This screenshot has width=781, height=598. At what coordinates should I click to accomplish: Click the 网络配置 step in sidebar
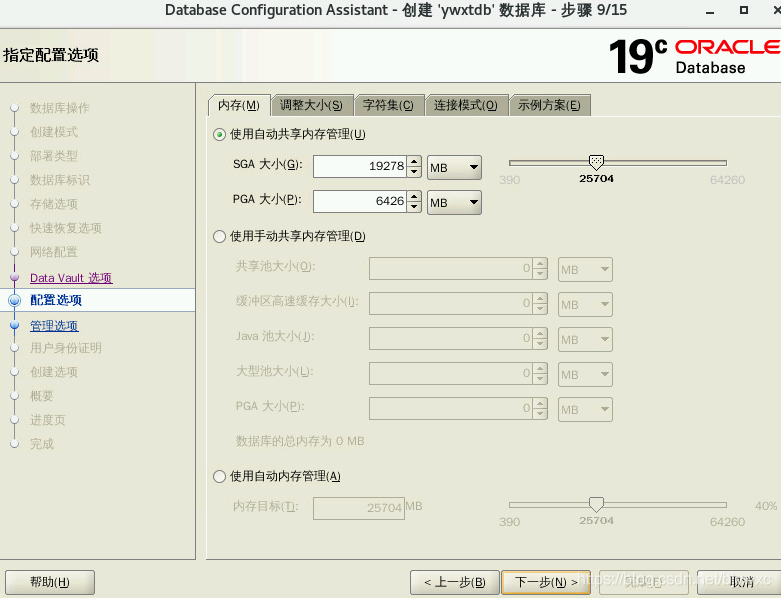pos(54,252)
